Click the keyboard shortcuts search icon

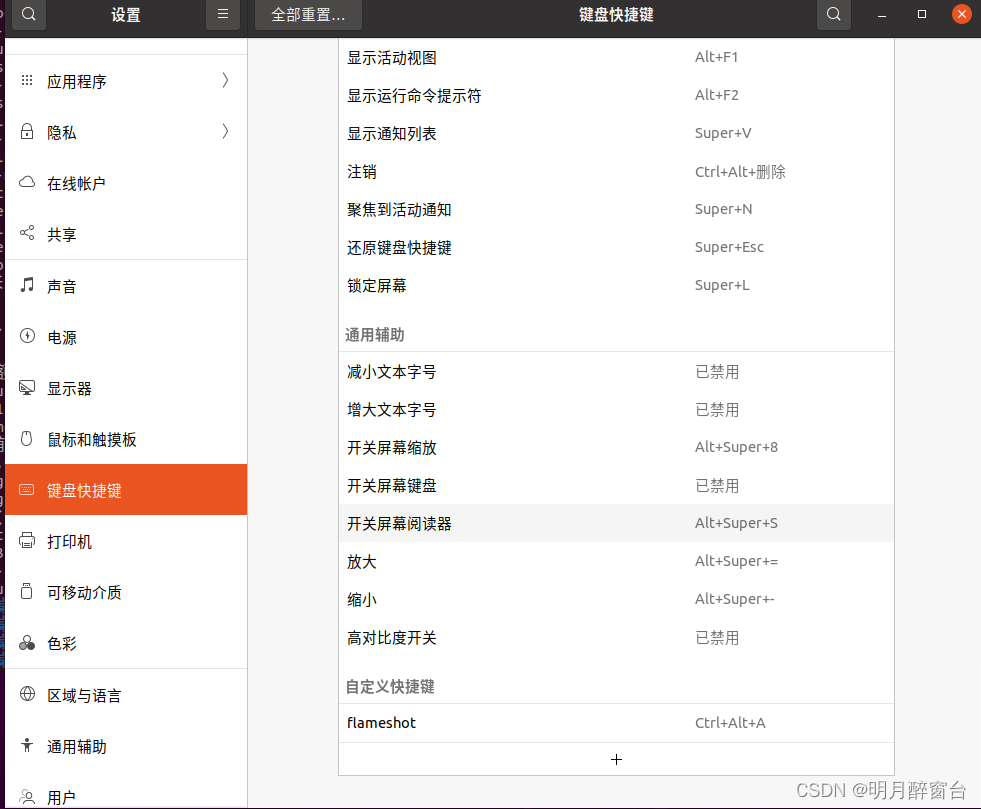(833, 14)
